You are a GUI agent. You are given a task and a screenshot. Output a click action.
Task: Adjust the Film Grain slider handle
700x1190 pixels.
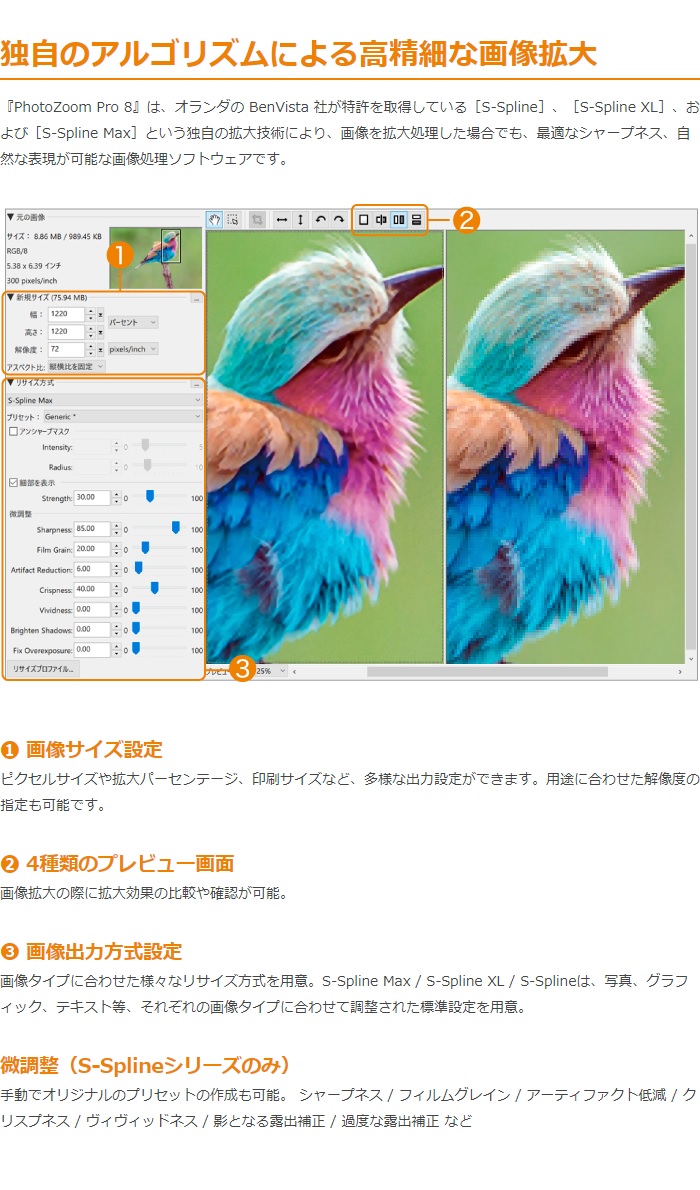tap(145, 548)
